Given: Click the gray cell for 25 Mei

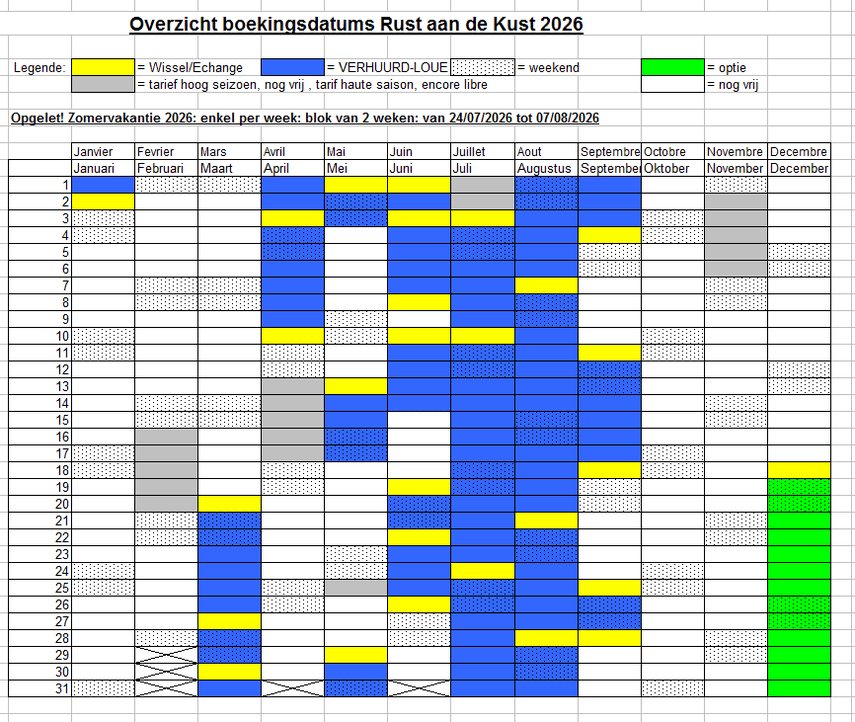Looking at the screenshot, I should [x=356, y=588].
